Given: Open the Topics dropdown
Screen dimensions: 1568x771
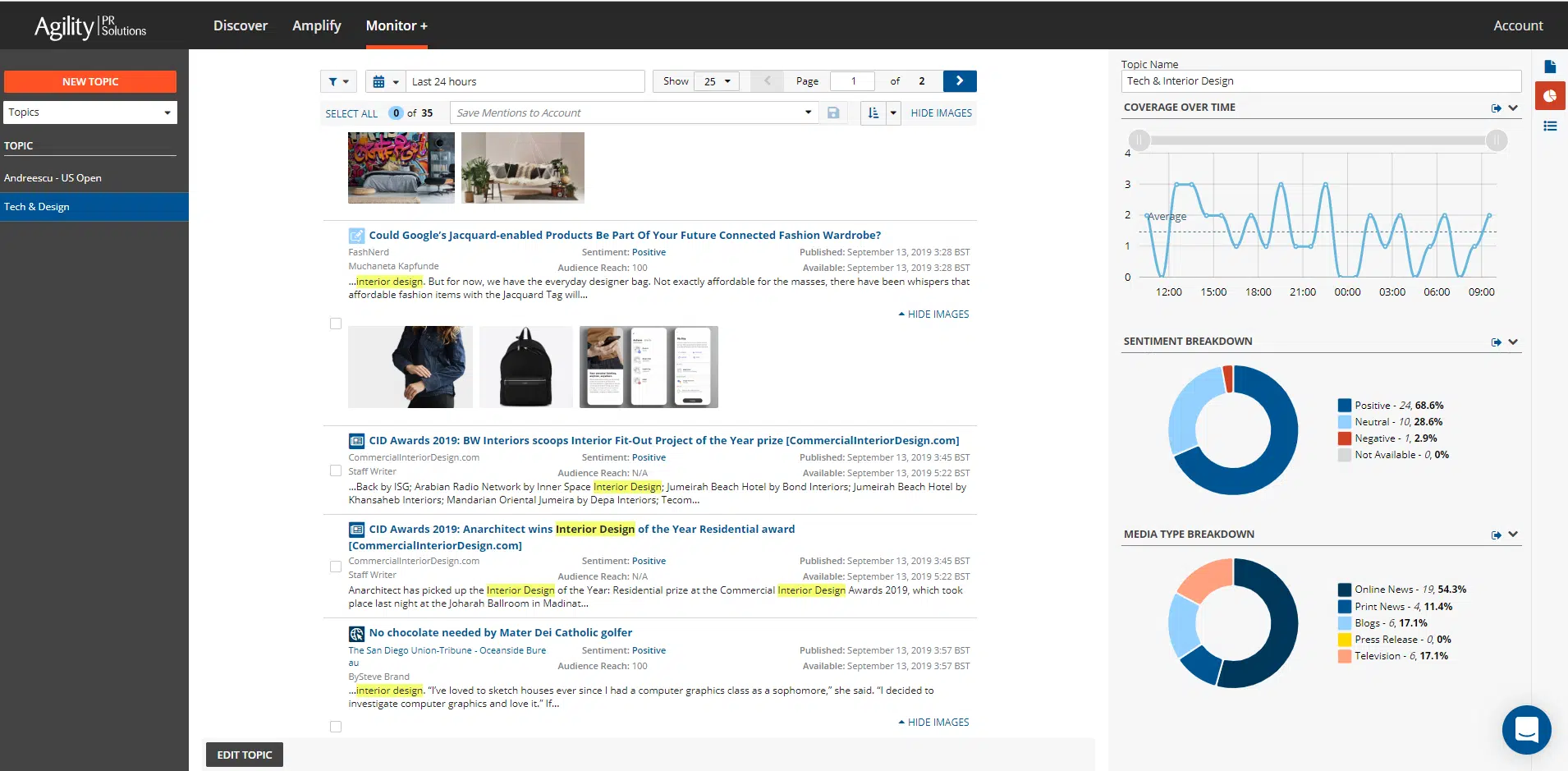Looking at the screenshot, I should tap(90, 112).
